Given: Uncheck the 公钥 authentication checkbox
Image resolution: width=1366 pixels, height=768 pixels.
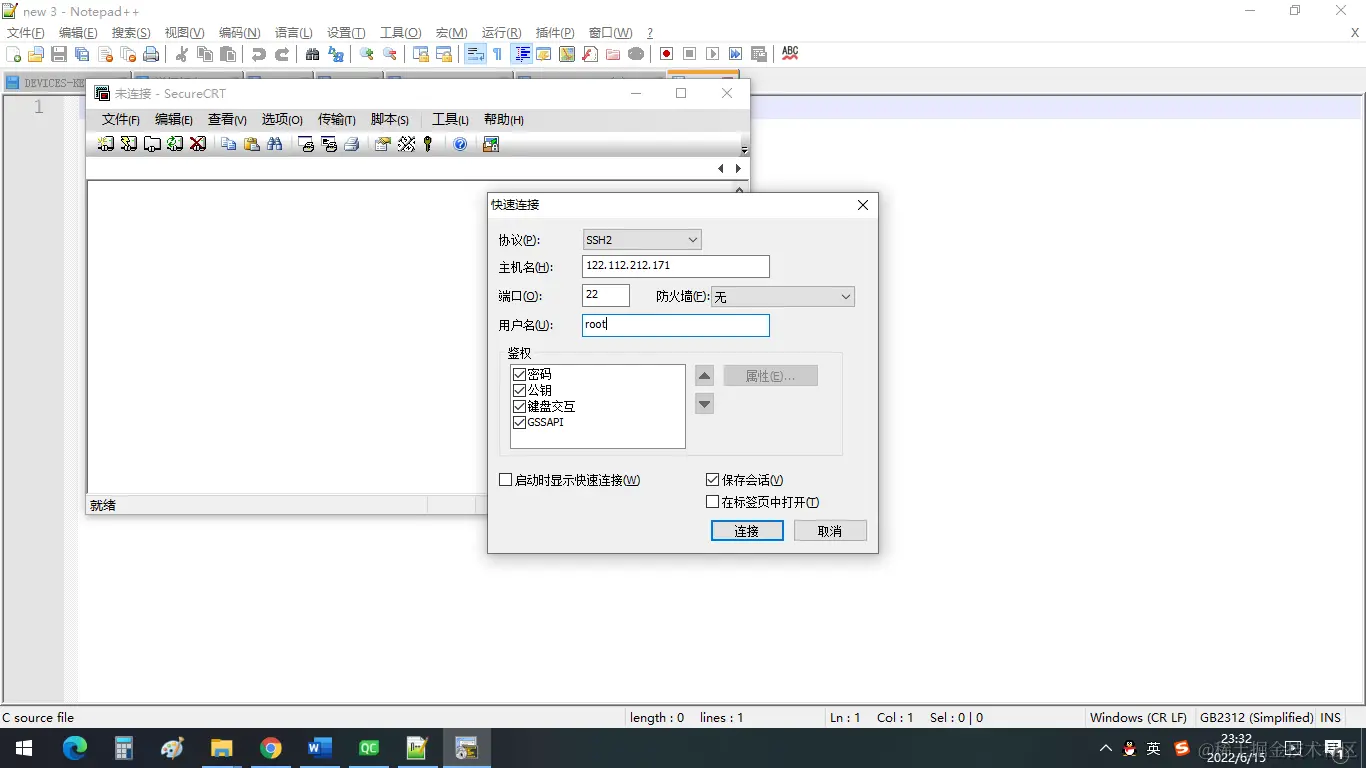Looking at the screenshot, I should [519, 390].
